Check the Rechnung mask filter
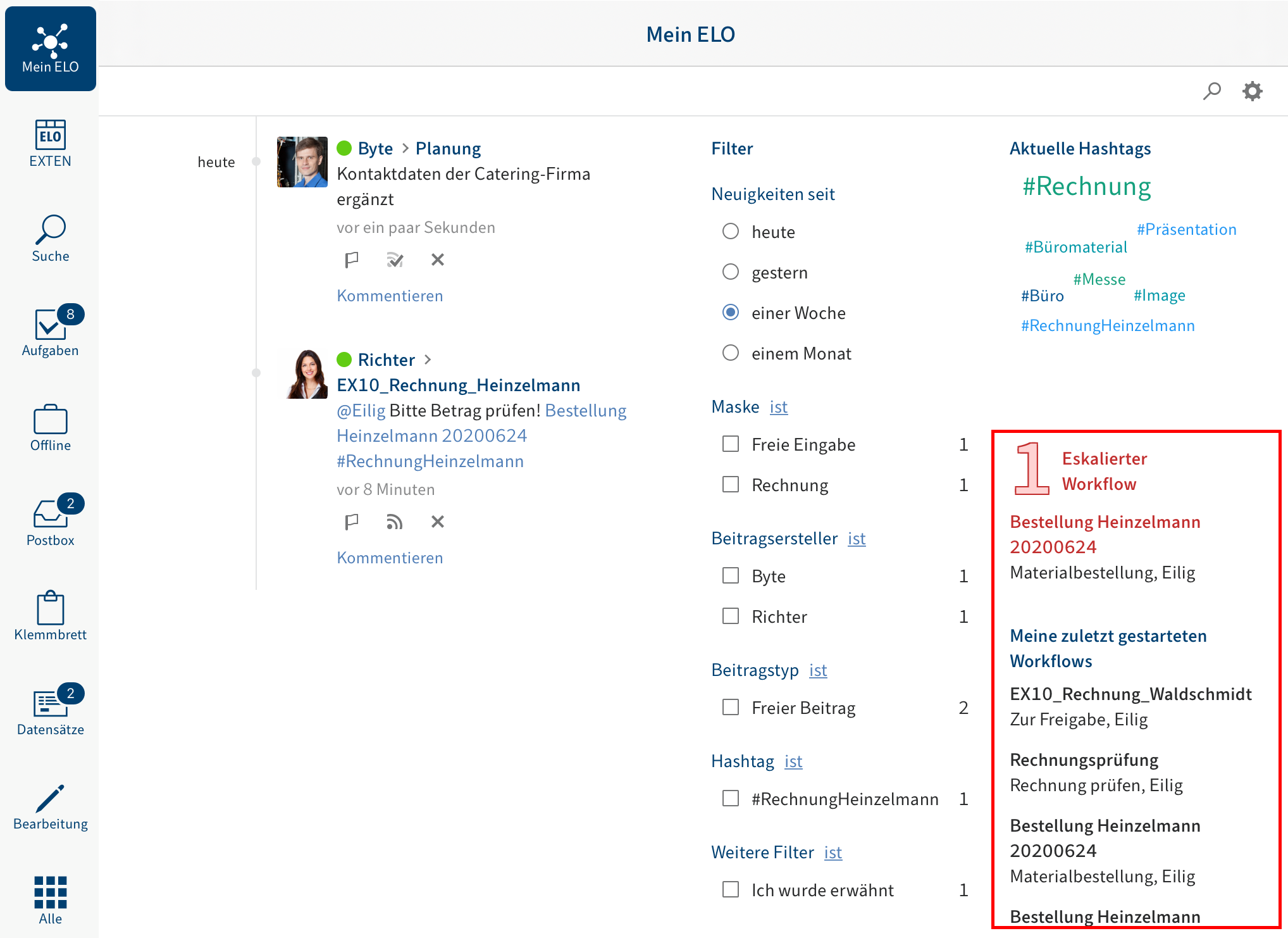1288x938 pixels. [x=731, y=485]
